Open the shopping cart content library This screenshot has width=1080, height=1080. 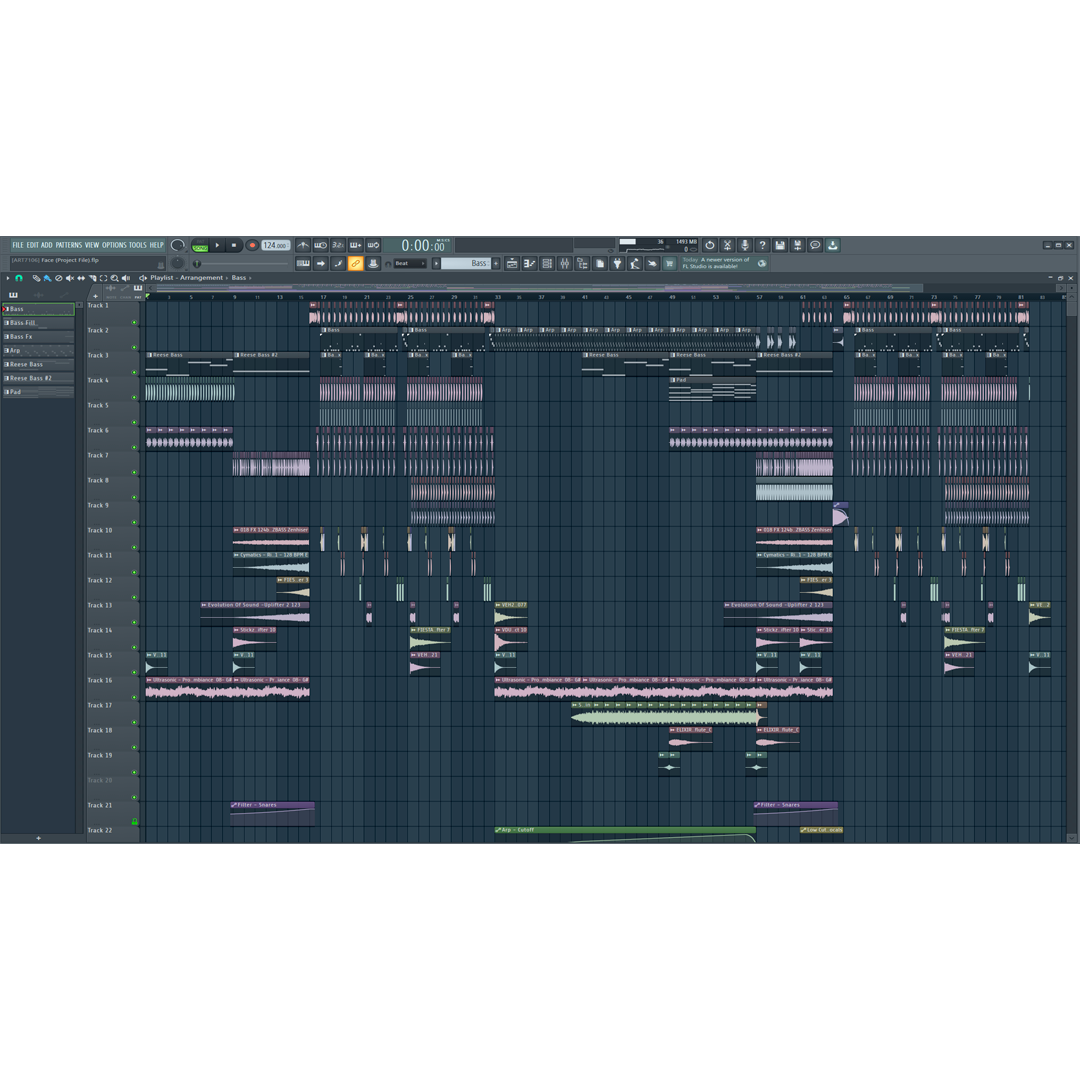pos(669,263)
